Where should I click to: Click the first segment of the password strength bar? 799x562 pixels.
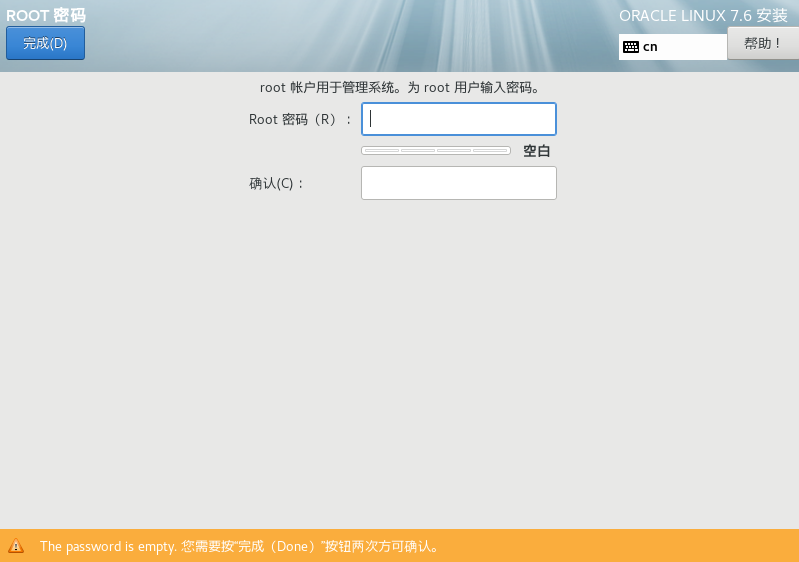tap(381, 151)
